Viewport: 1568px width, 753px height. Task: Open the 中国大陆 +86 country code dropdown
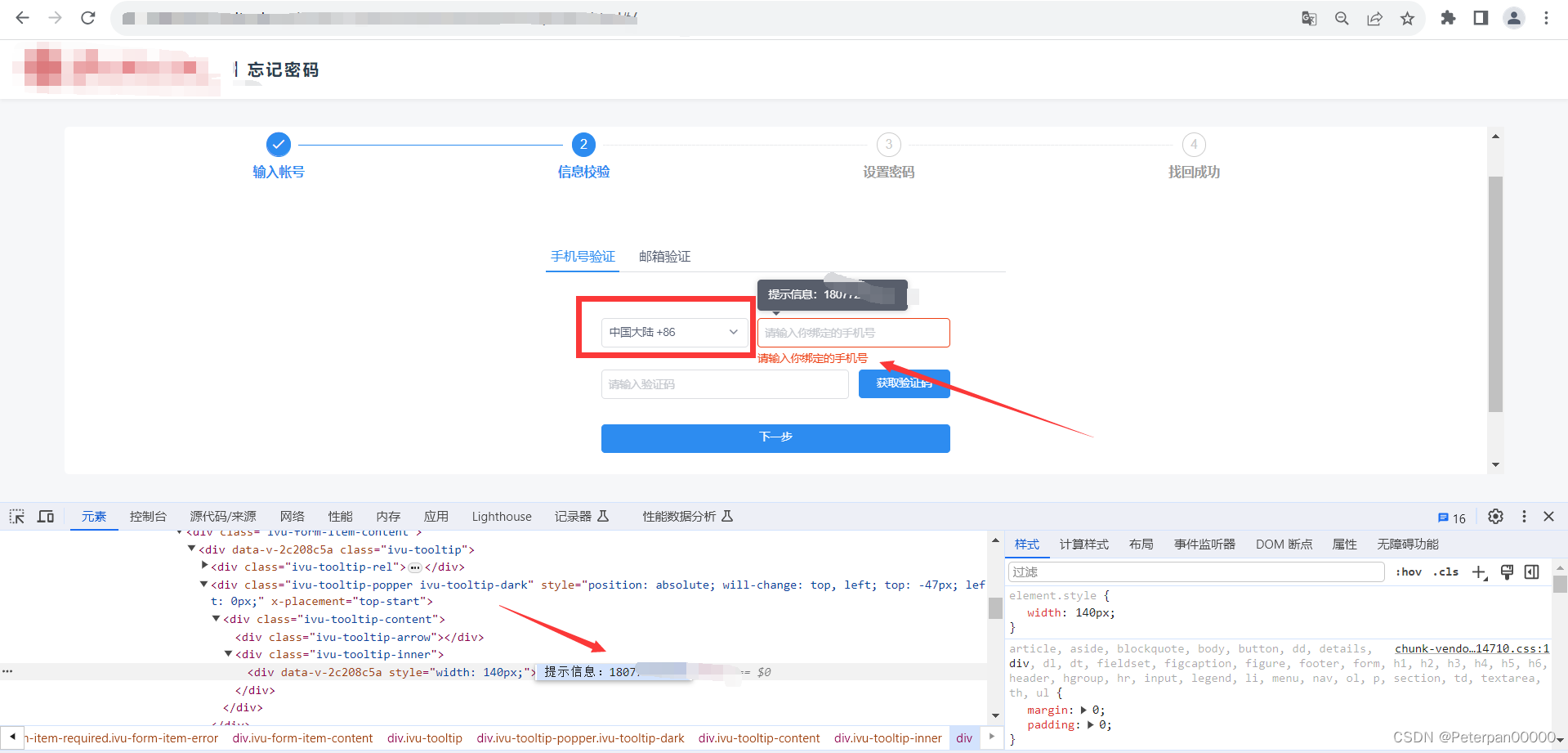[675, 332]
